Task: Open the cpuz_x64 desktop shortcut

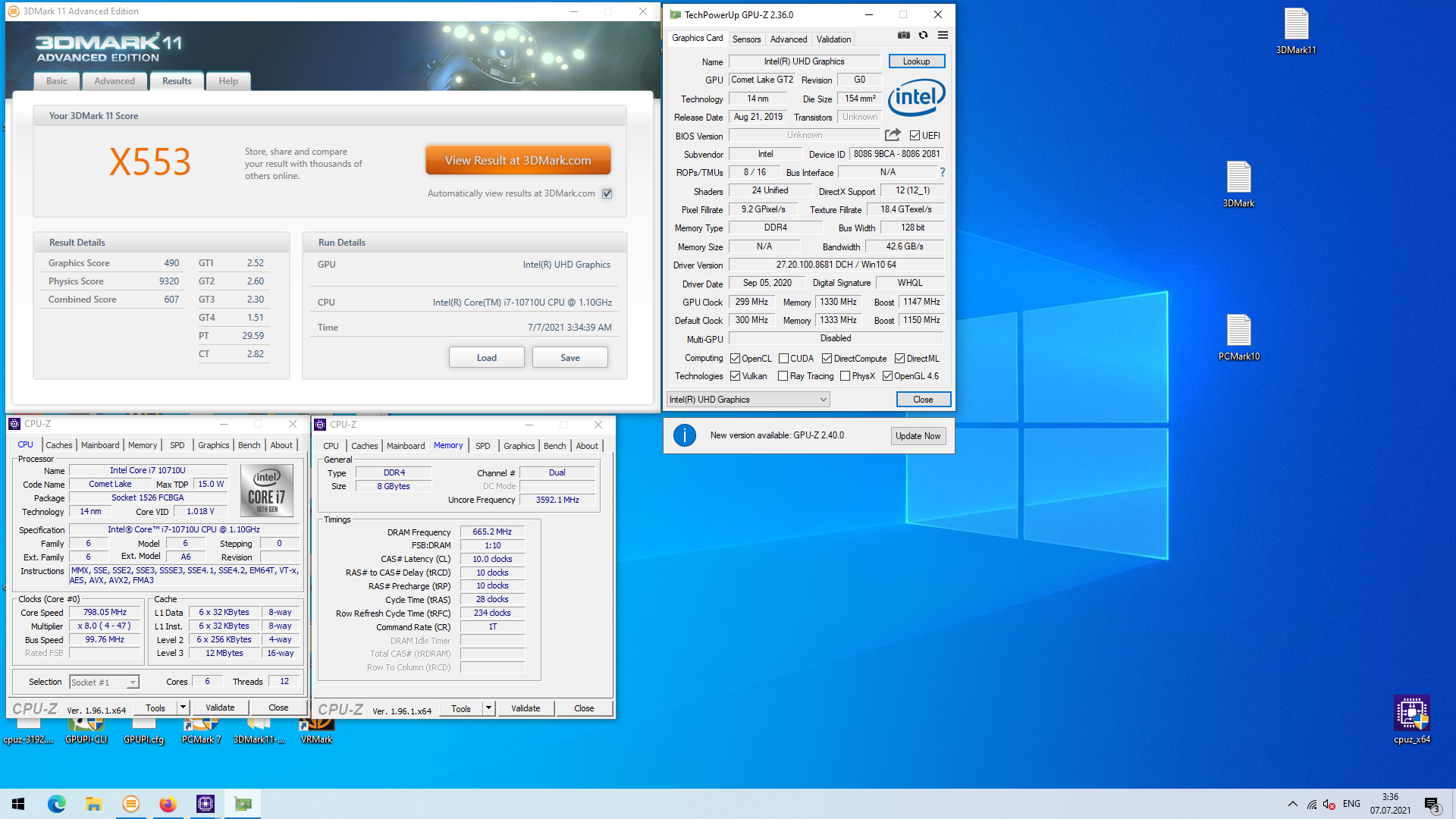Action: pos(1411,720)
